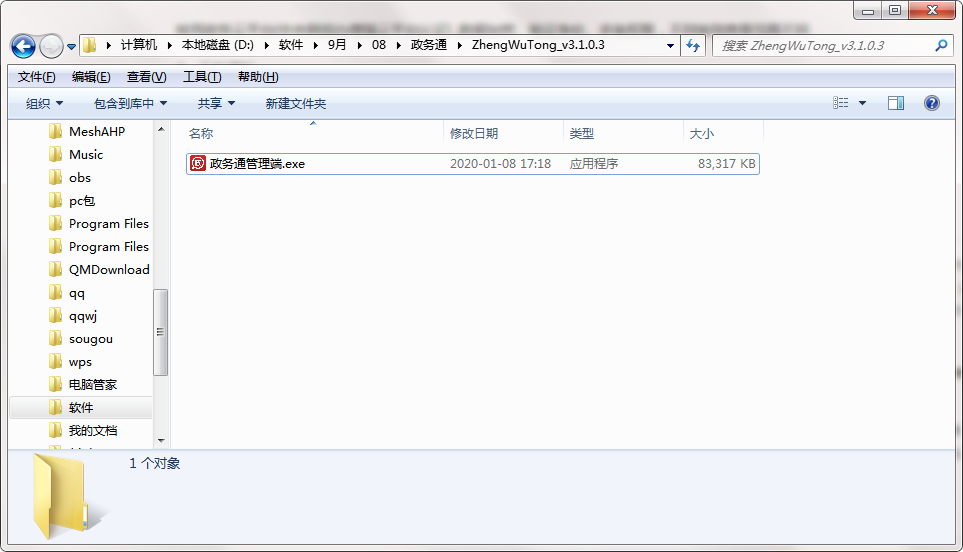Screen dimensions: 963x552
Task: Select the qq folder in sidebar
Action: point(77,293)
